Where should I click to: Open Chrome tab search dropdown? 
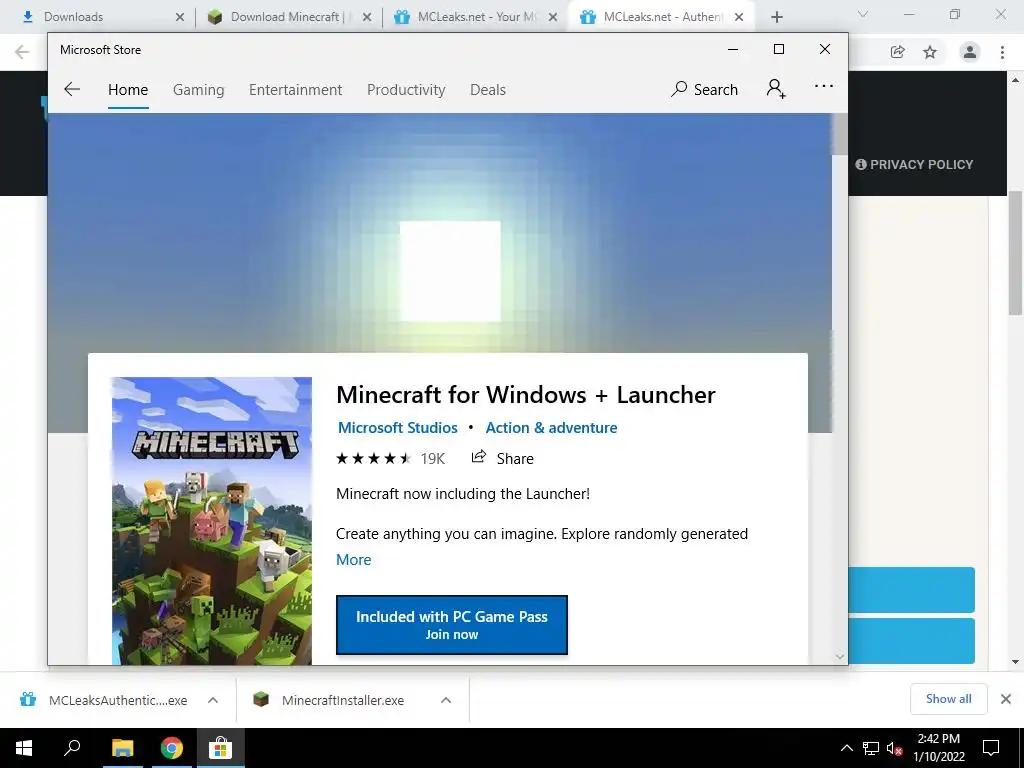(863, 14)
